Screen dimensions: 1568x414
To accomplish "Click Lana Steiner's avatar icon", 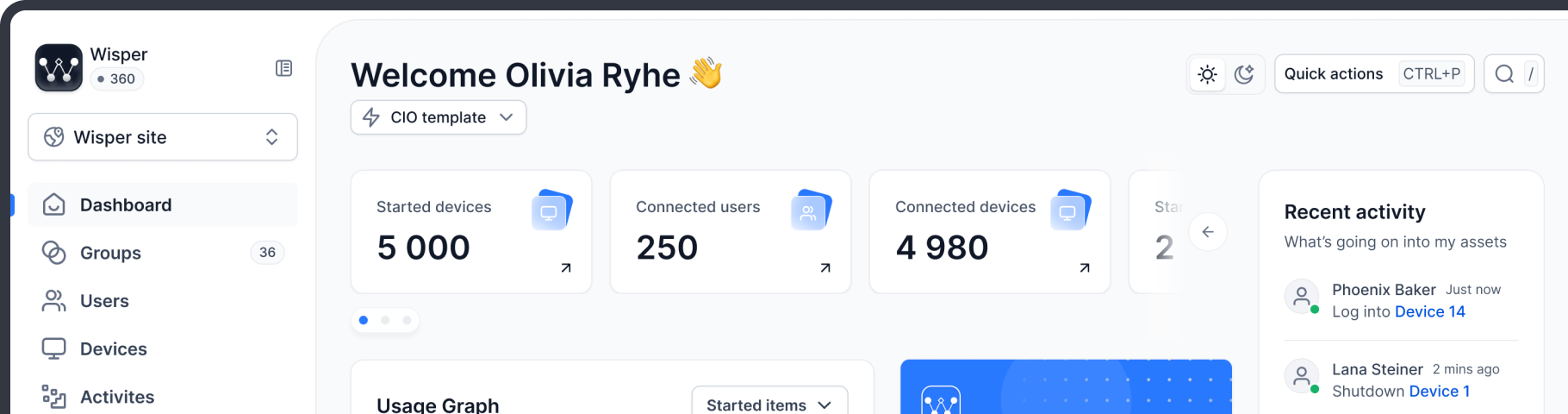I will tap(1302, 376).
